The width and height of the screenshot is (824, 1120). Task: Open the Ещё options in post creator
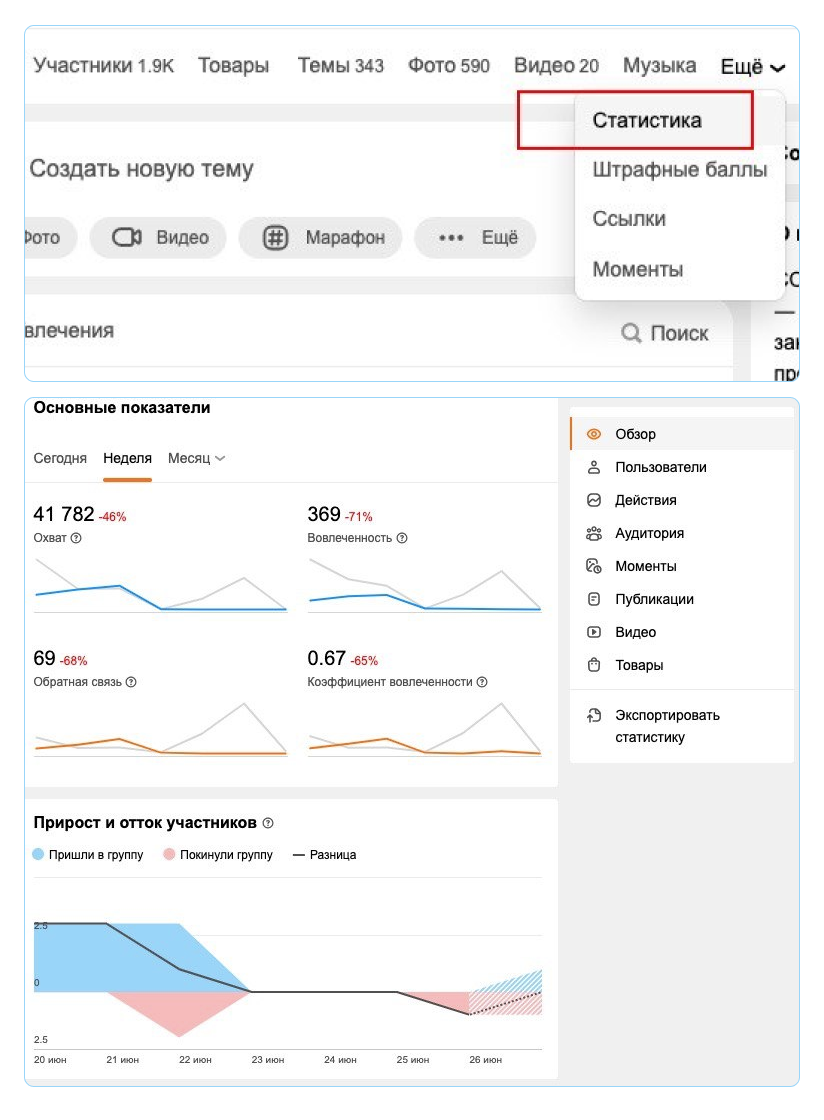481,238
